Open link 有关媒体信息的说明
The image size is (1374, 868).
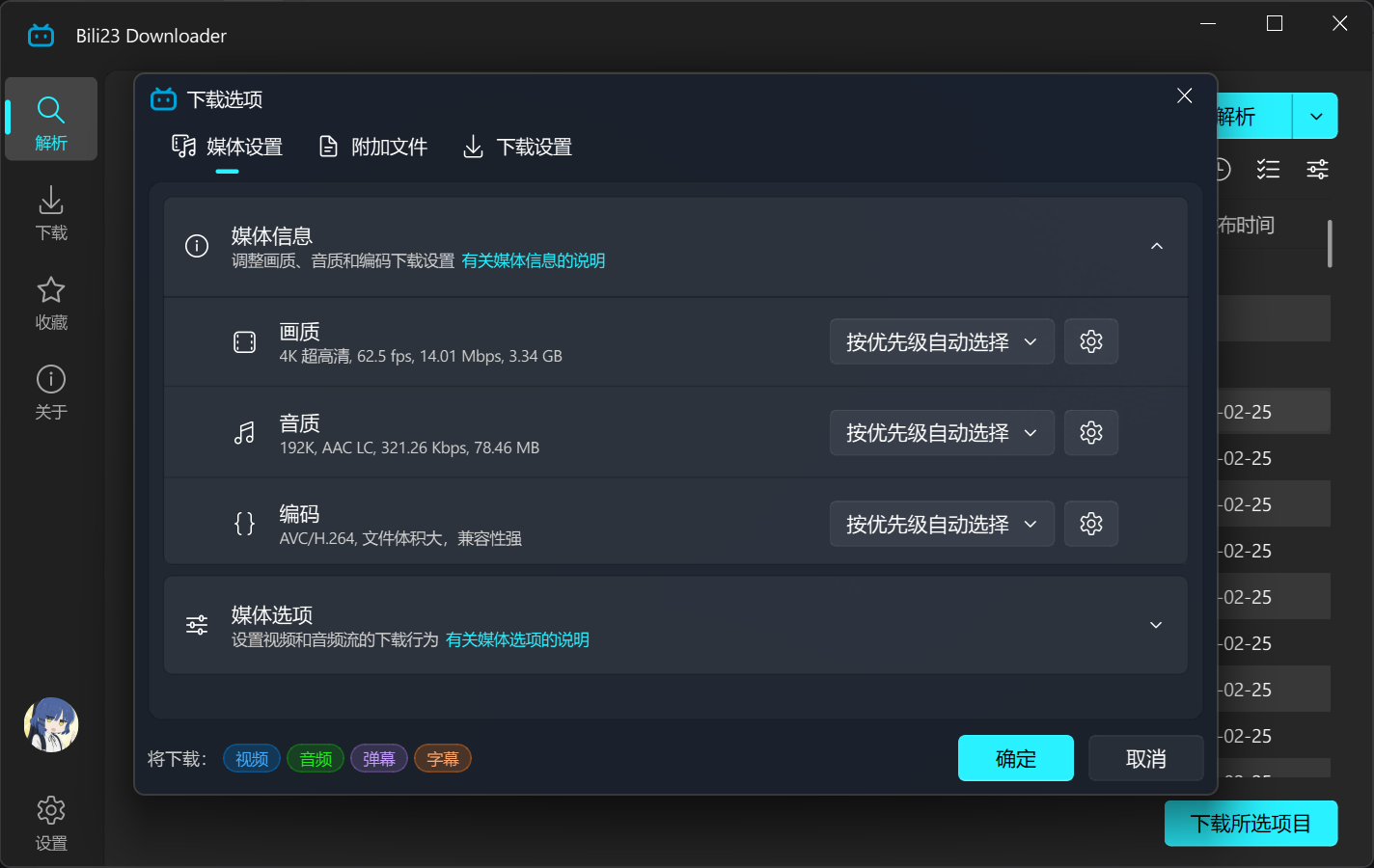(x=534, y=261)
